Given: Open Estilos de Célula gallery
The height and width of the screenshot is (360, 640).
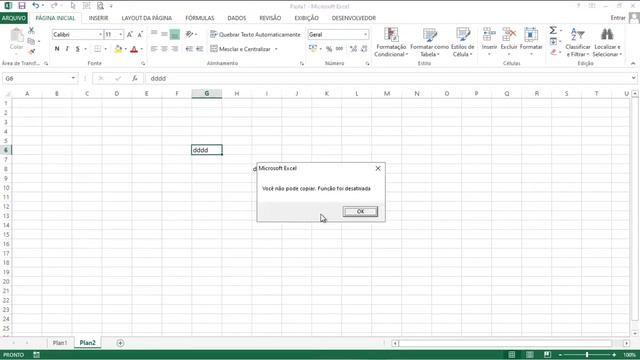Looking at the screenshot, I should [x=462, y=42].
